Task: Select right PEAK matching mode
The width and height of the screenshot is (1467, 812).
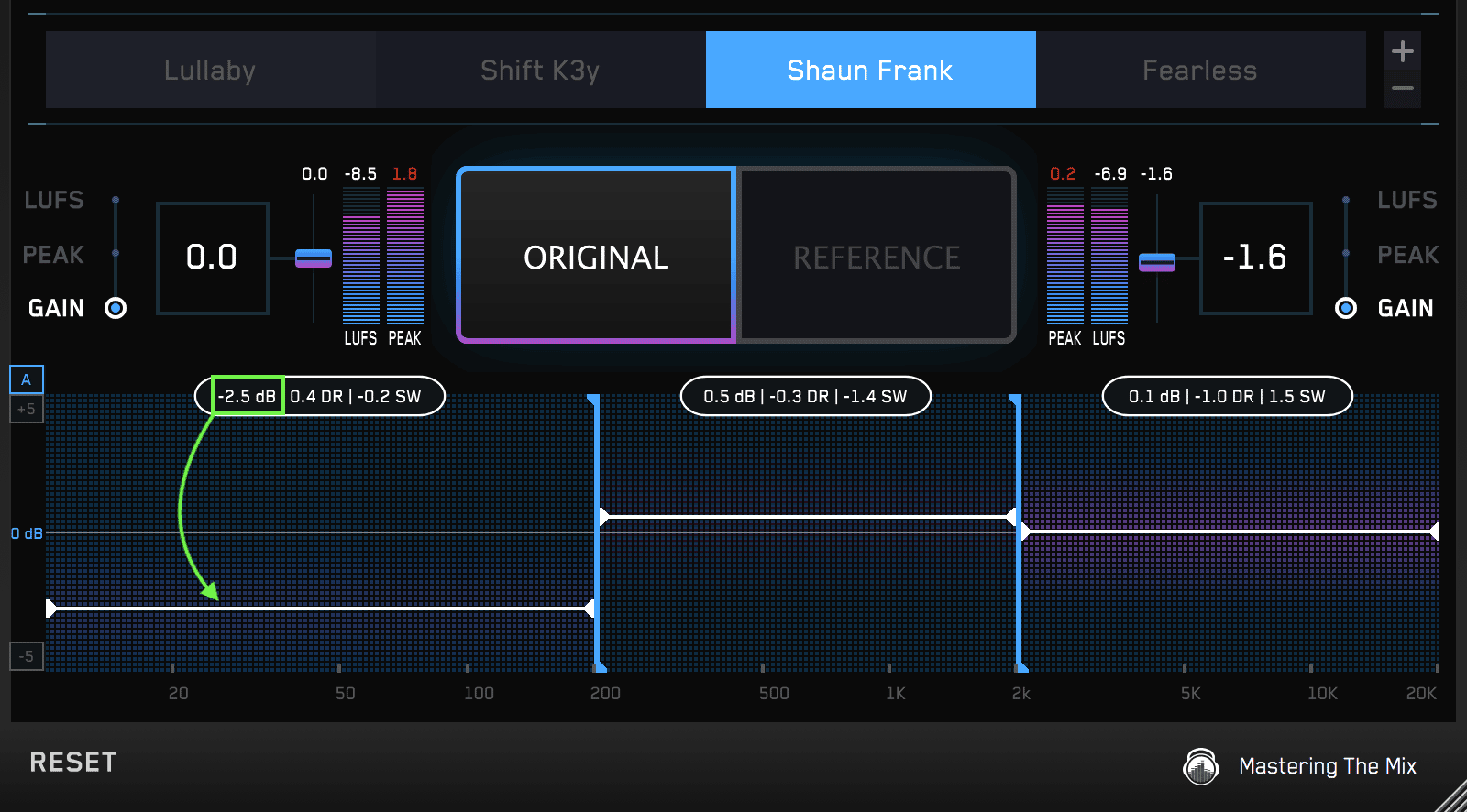Action: pyautogui.click(x=1345, y=253)
